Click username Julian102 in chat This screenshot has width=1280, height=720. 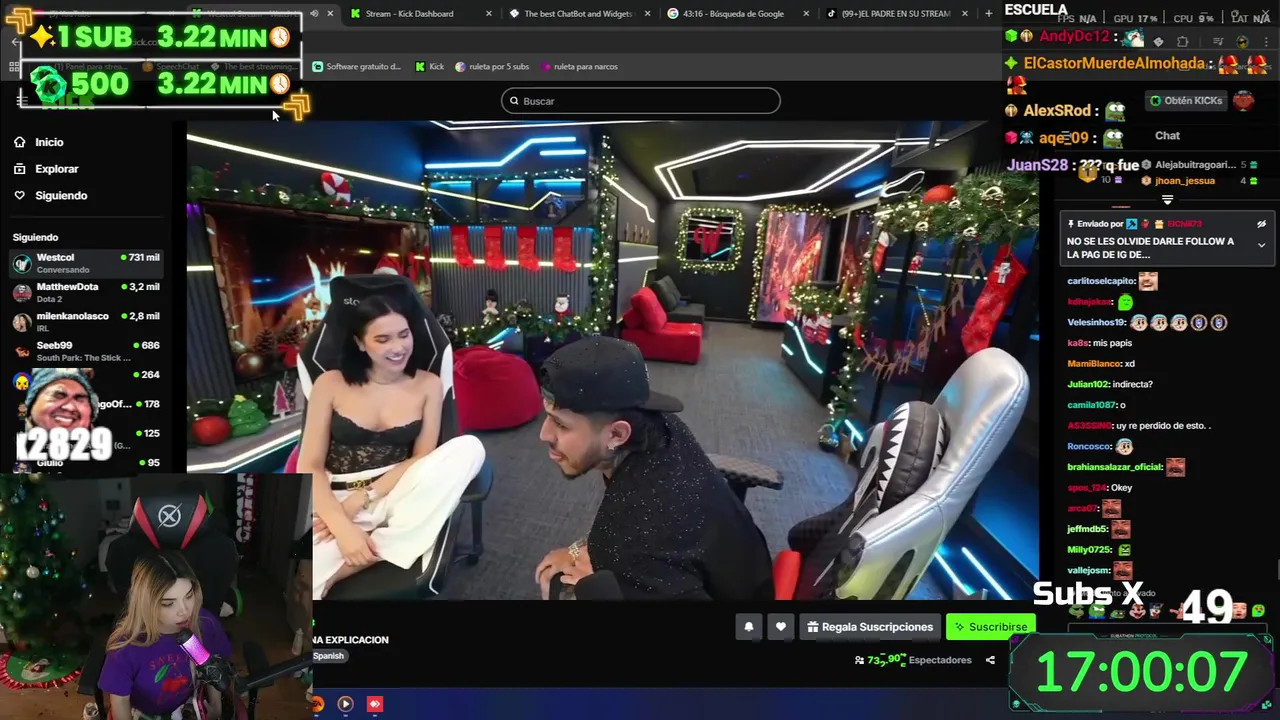pos(1089,384)
